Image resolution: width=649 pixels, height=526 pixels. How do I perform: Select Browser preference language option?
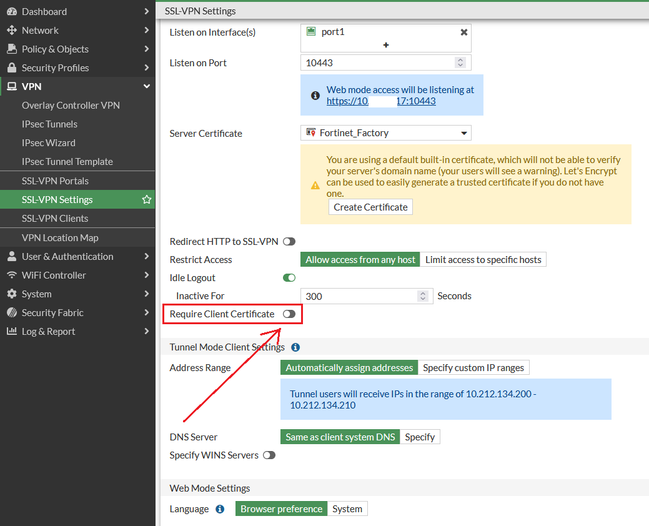(x=281, y=509)
